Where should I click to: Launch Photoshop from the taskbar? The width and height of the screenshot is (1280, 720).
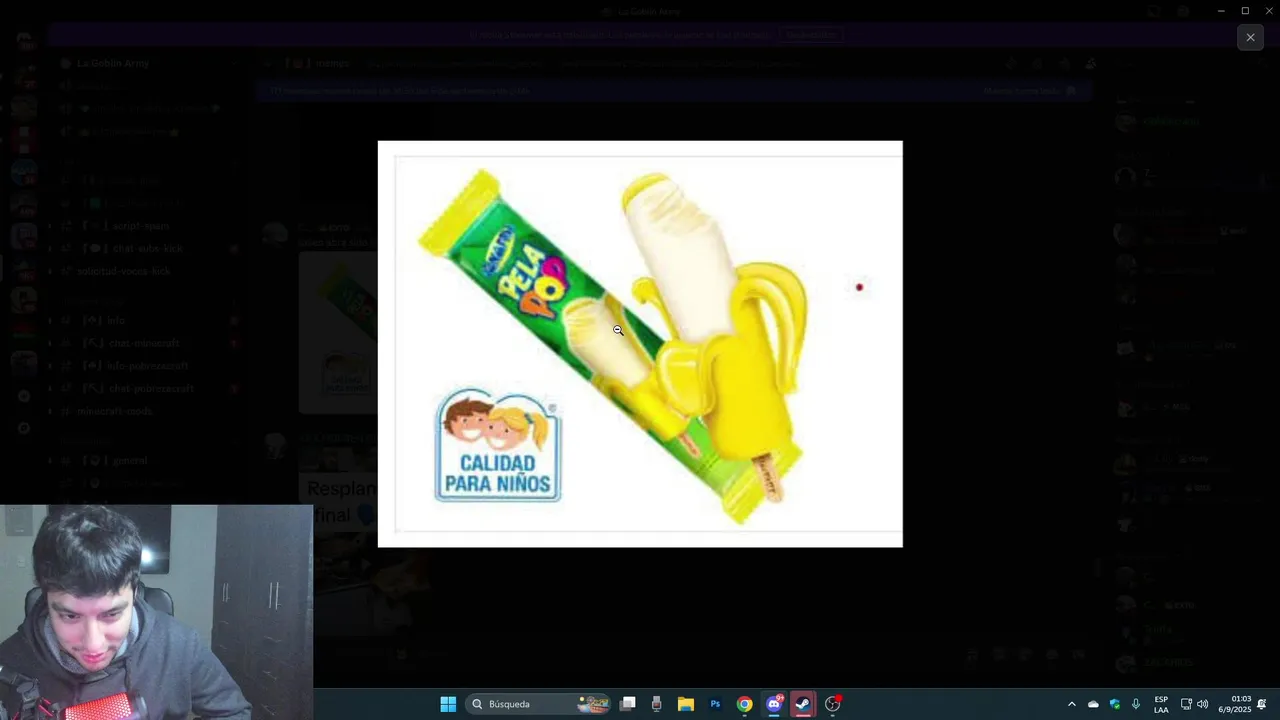pos(715,704)
